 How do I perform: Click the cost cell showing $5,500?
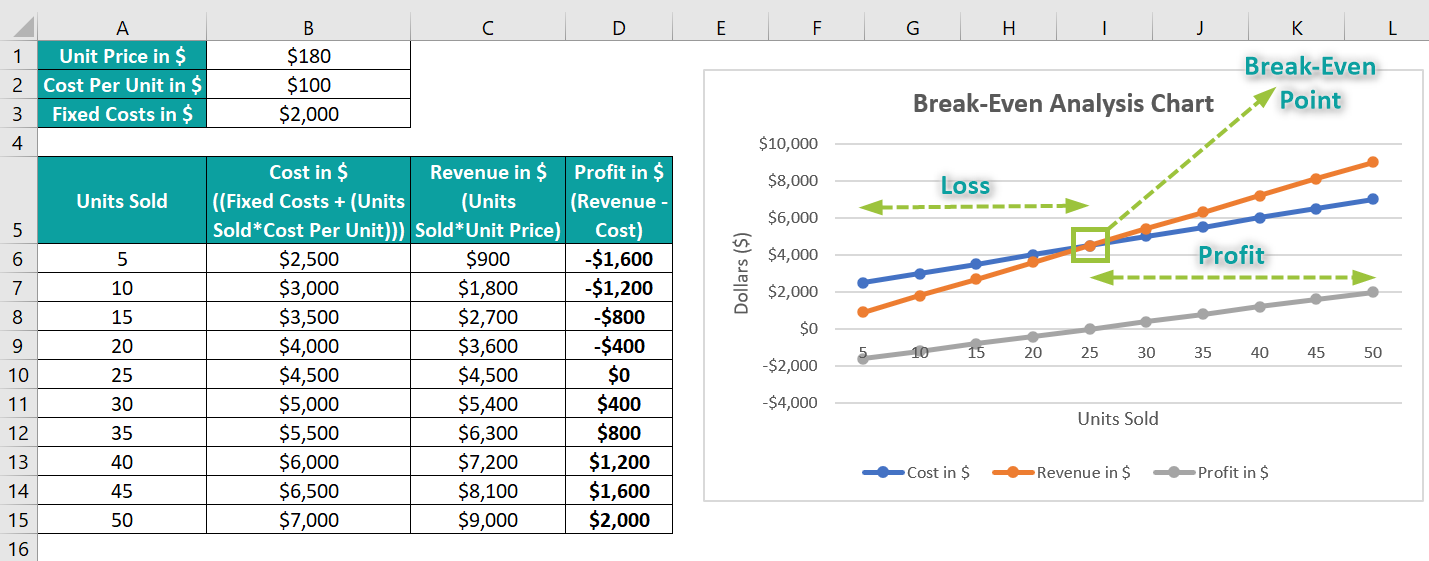click(x=308, y=433)
